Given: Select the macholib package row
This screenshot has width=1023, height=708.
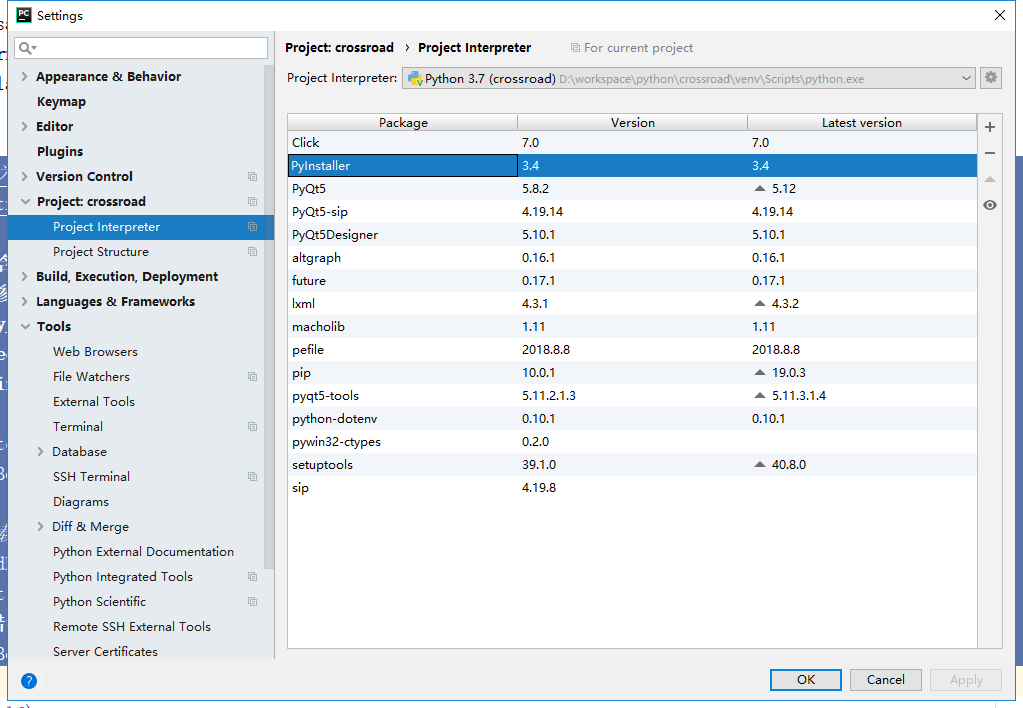Looking at the screenshot, I should [x=632, y=327].
